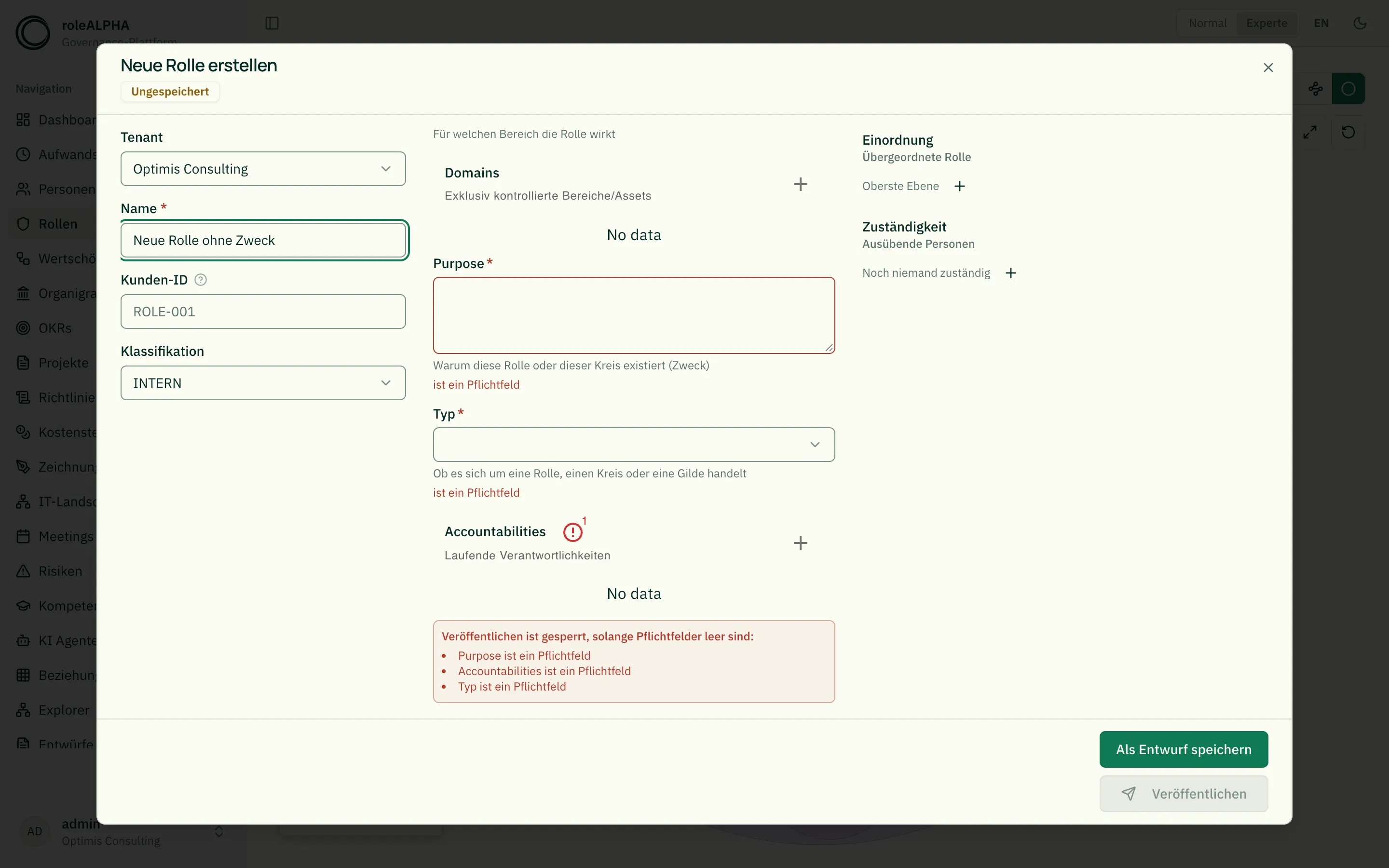Screen dimensions: 1389x868
Task: Click the green circle view icon
Action: click(1348, 89)
